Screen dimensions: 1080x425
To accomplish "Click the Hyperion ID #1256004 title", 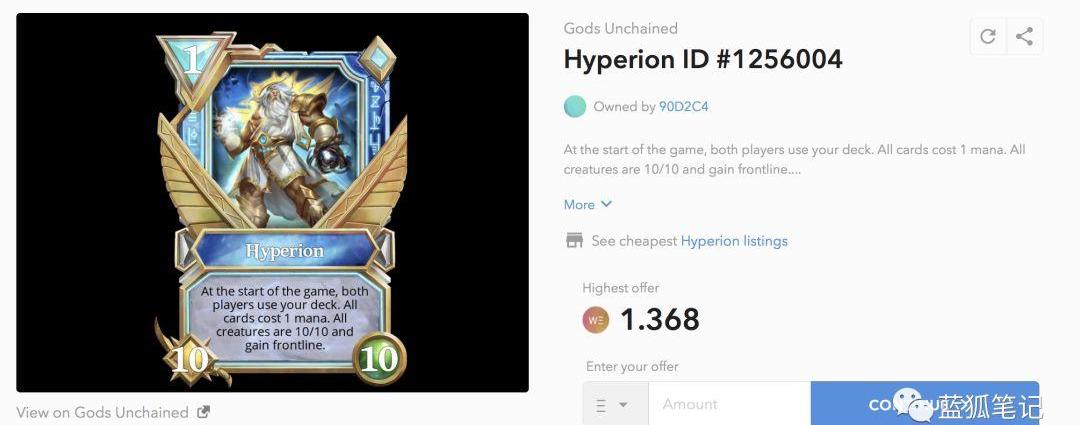I will (703, 59).
